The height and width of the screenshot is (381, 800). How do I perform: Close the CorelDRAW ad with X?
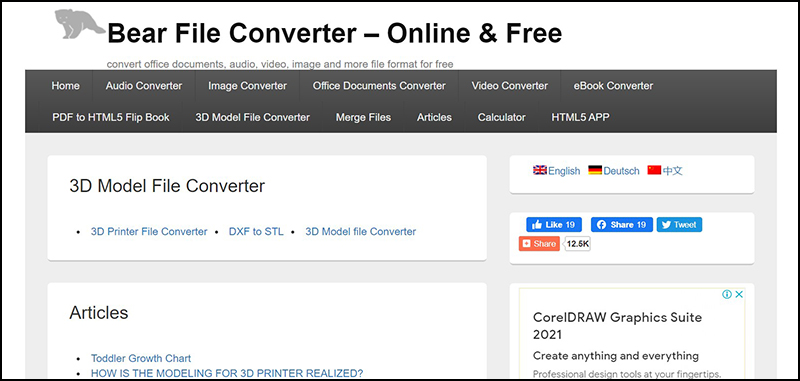pos(739,294)
